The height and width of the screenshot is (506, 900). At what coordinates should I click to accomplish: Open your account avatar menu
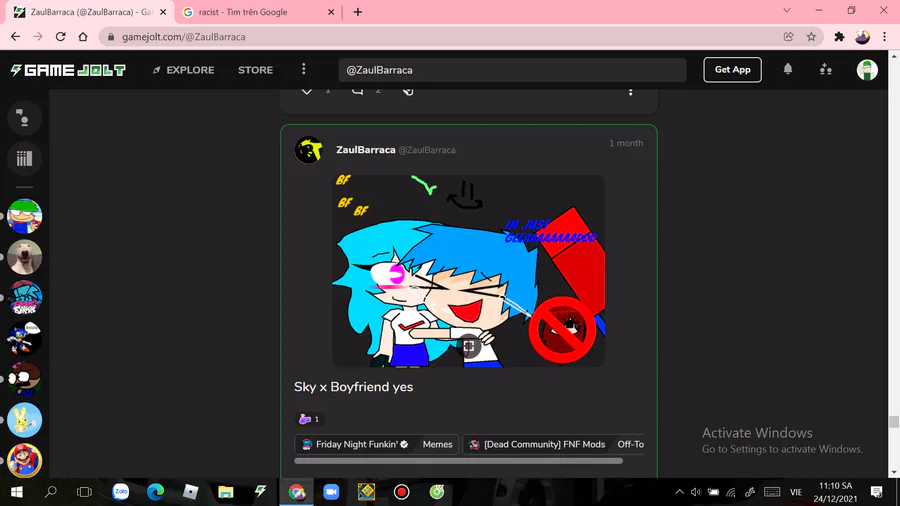[x=867, y=70]
